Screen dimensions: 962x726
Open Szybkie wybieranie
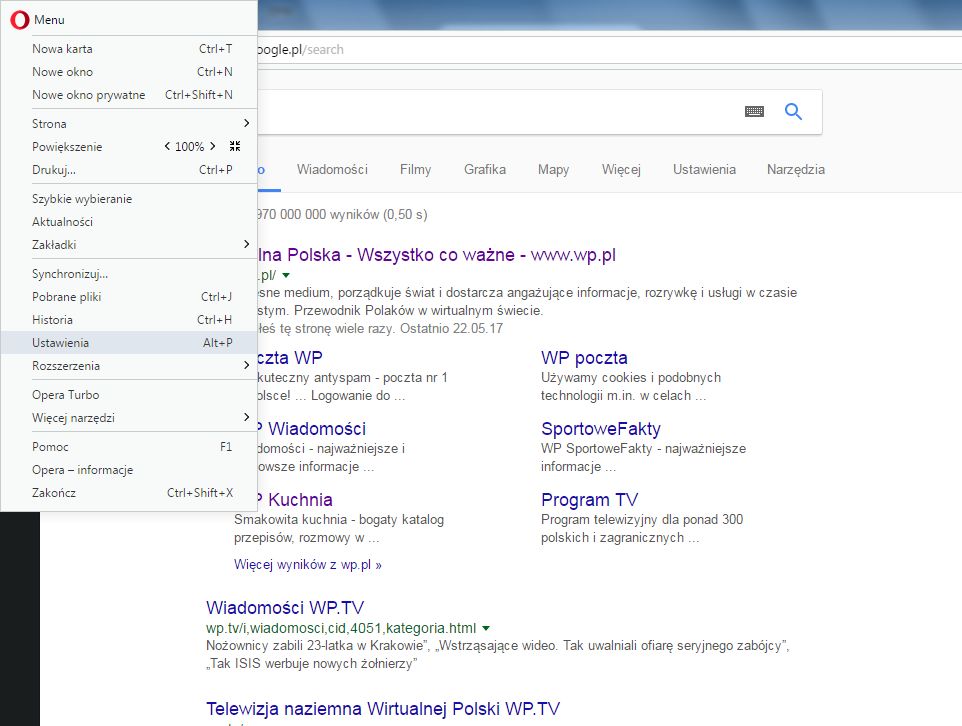click(129, 199)
